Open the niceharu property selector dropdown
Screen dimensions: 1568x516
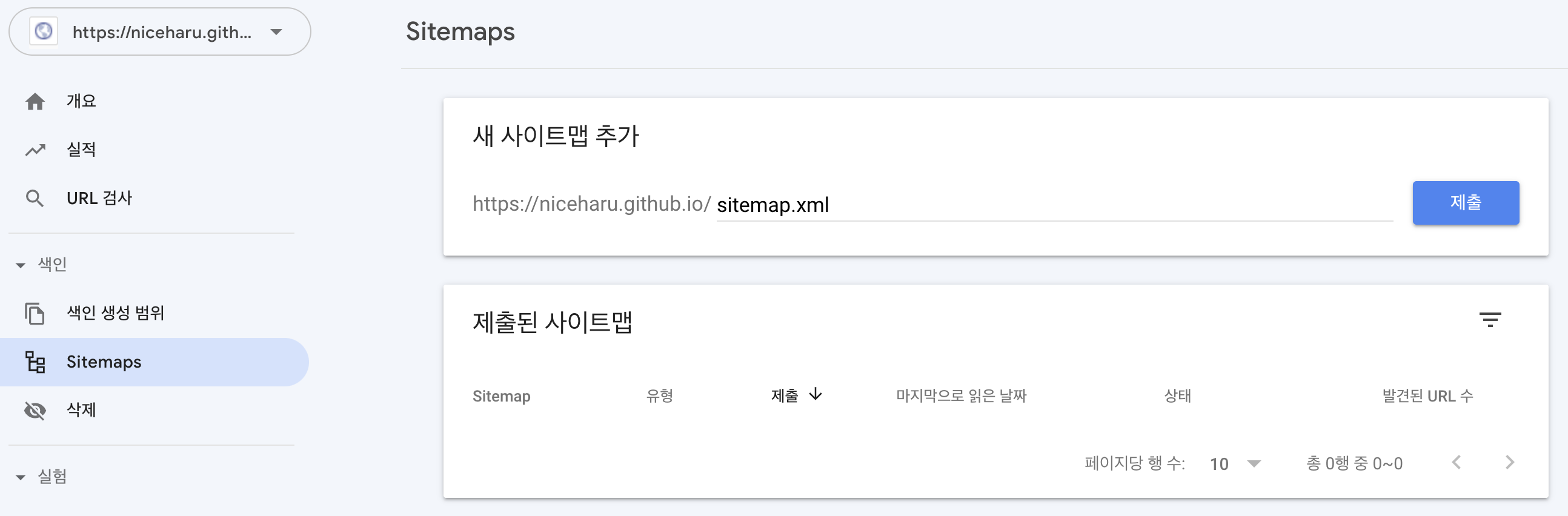[x=276, y=31]
